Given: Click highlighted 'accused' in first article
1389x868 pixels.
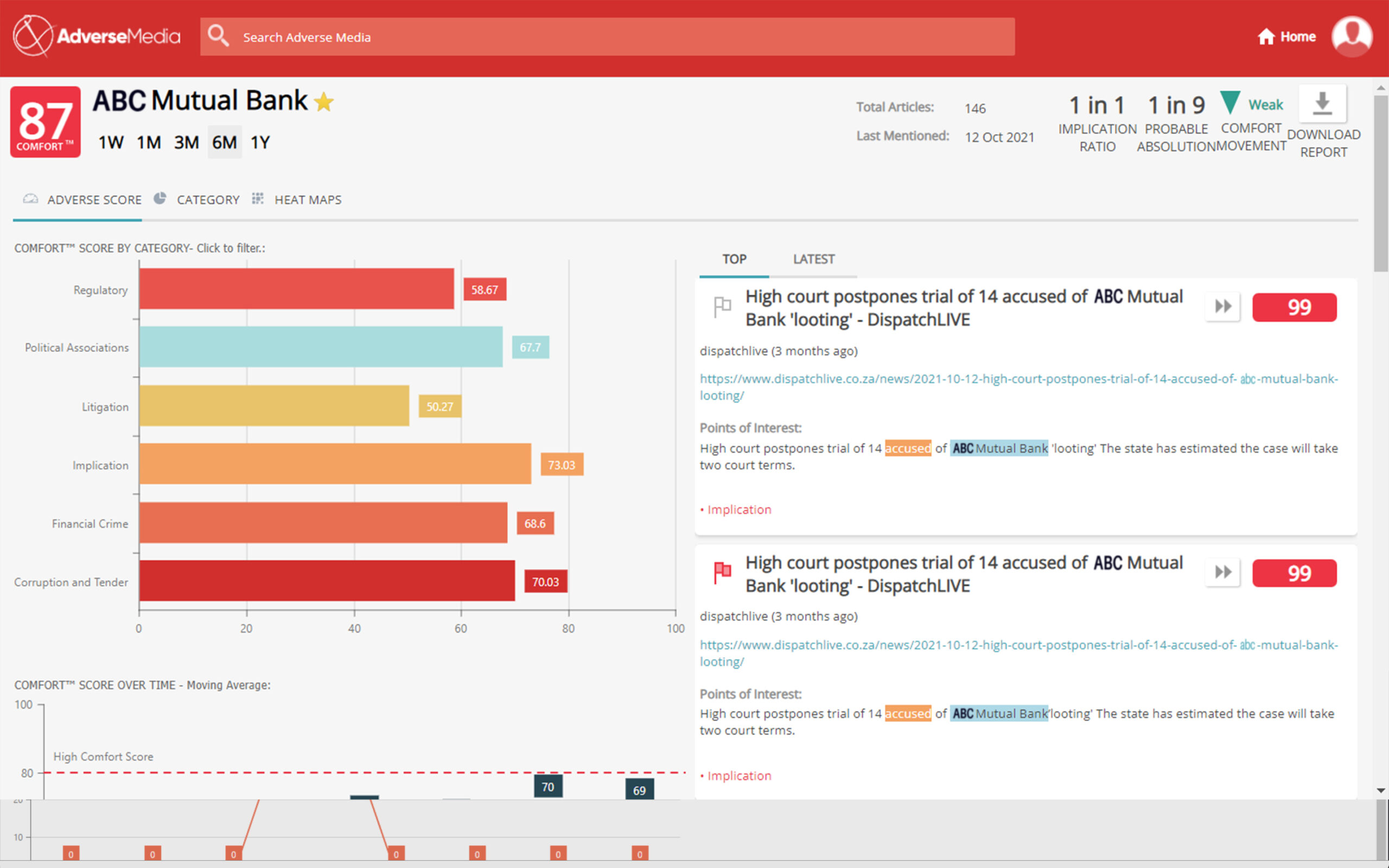Looking at the screenshot, I should click(908, 448).
